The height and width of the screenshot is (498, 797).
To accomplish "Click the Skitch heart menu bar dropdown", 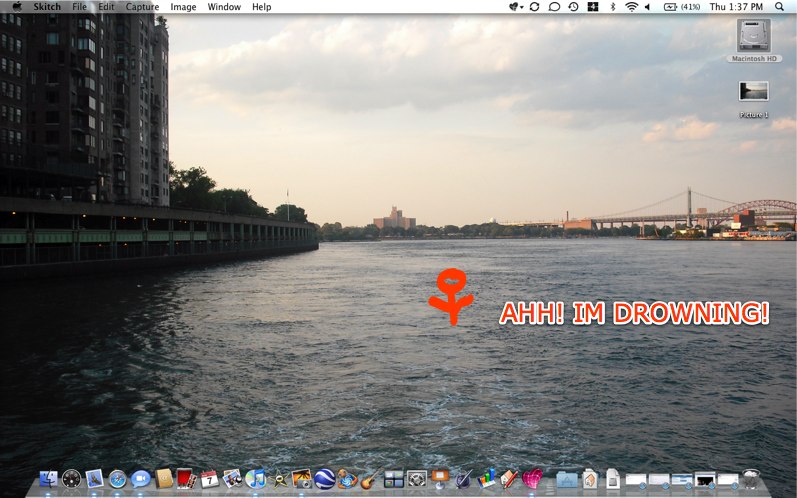I will click(516, 7).
